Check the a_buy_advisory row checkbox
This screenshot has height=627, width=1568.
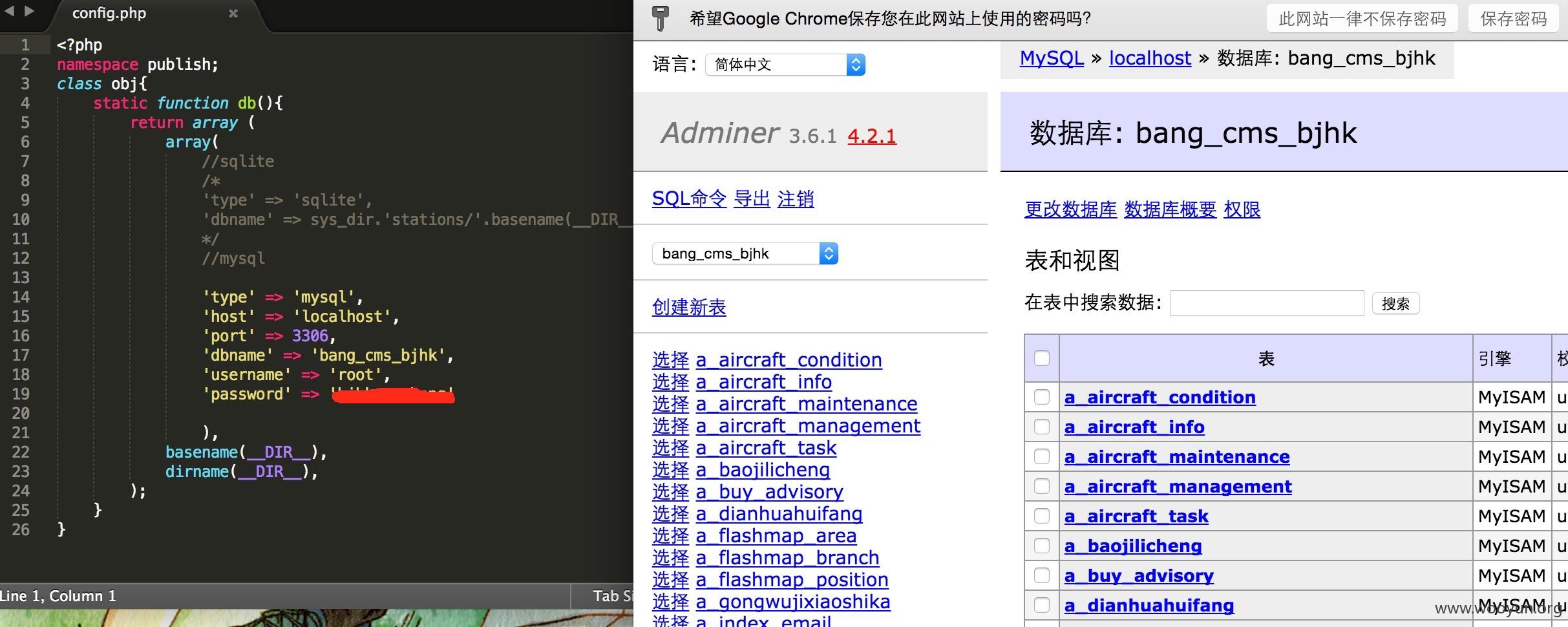[x=1042, y=575]
